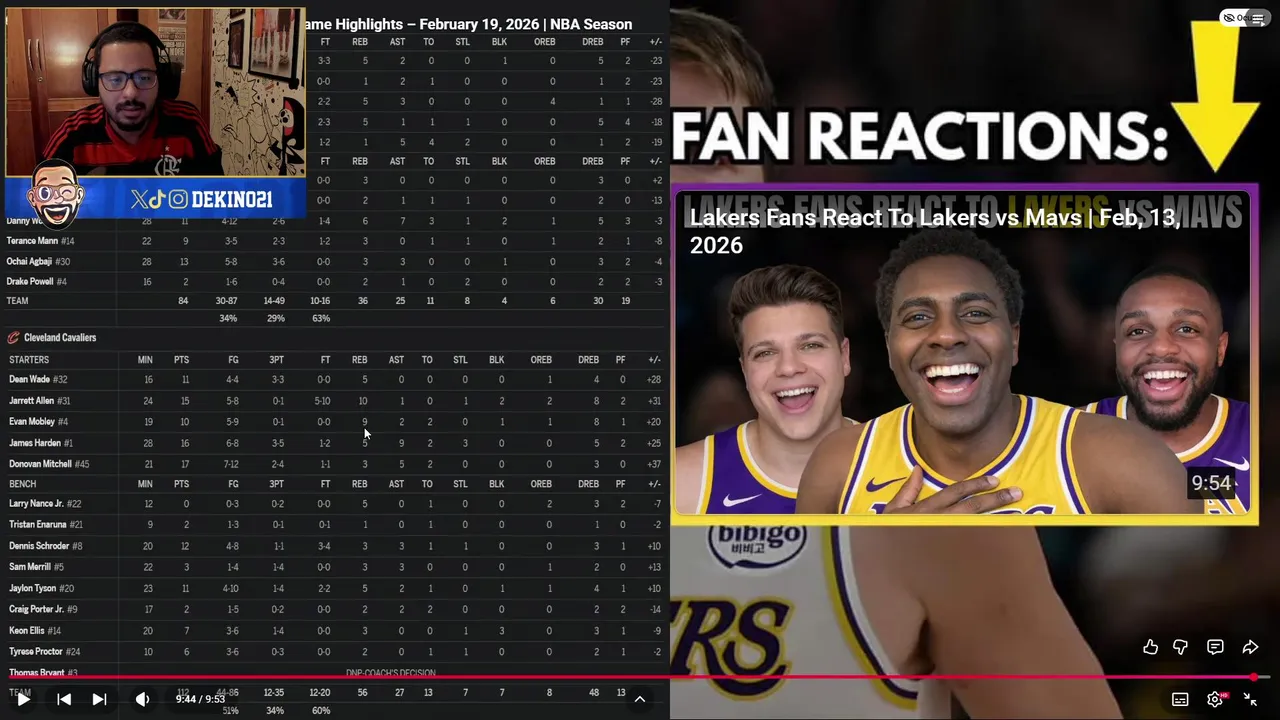Click the 9:54 duration badge on thumbnail
This screenshot has width=1280, height=720.
(1211, 483)
